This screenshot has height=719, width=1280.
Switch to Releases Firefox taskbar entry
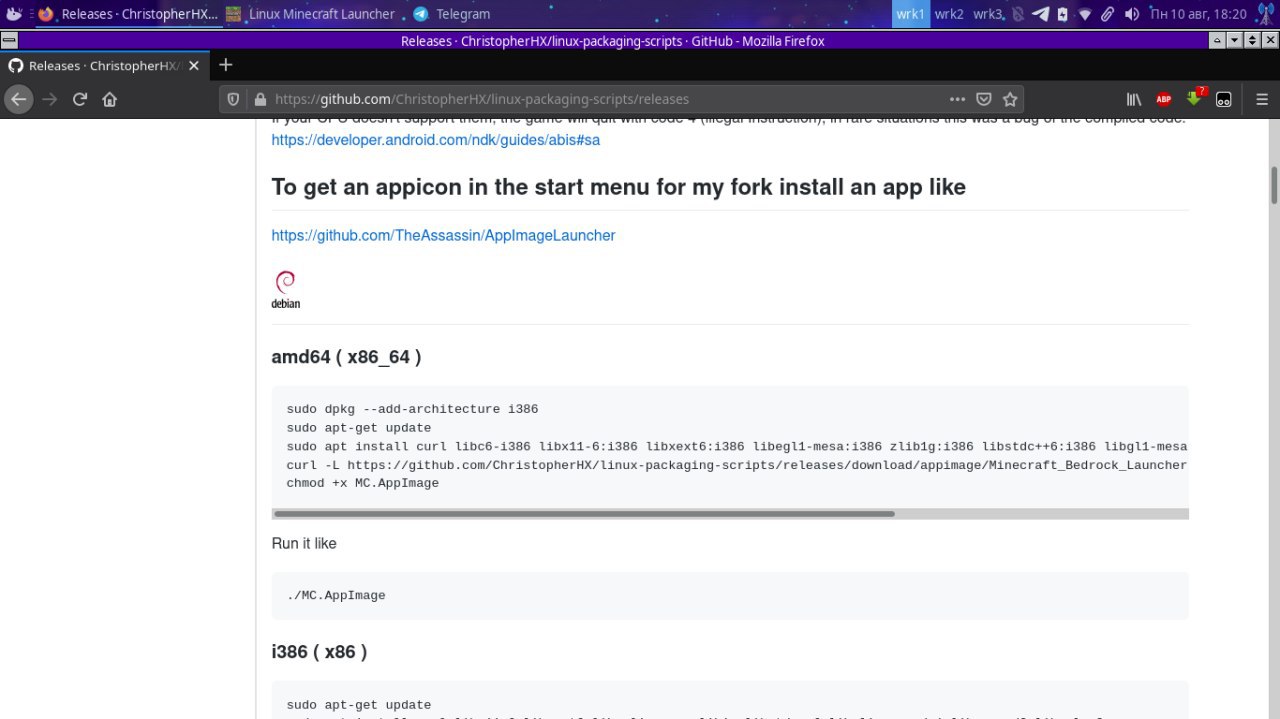(127, 14)
